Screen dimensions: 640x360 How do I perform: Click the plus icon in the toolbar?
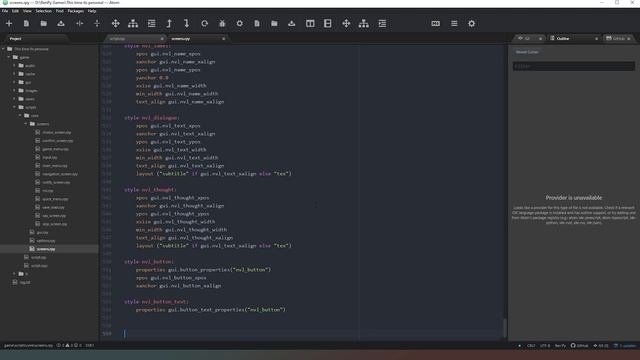tap(9, 24)
